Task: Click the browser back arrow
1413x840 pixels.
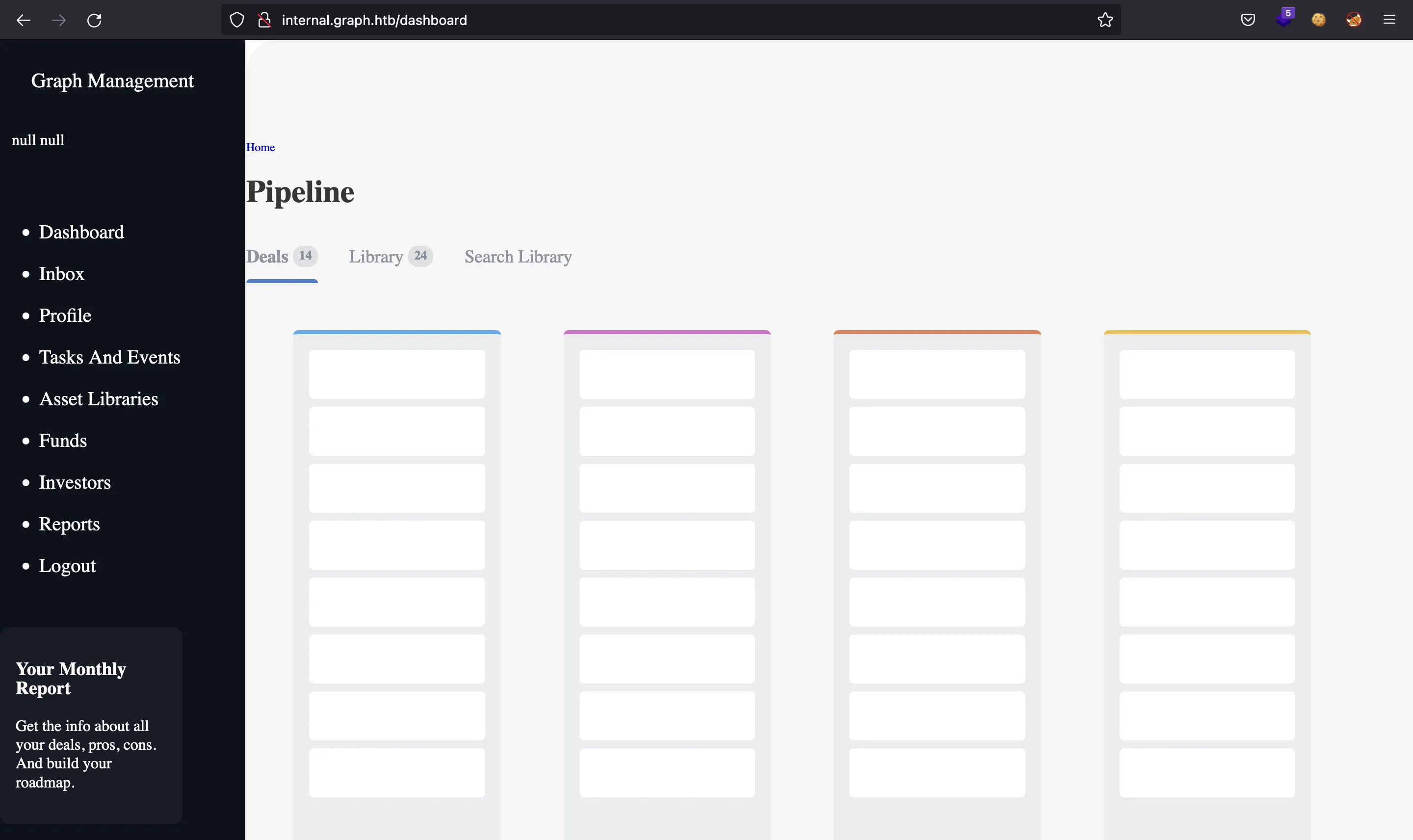Action: click(23, 19)
